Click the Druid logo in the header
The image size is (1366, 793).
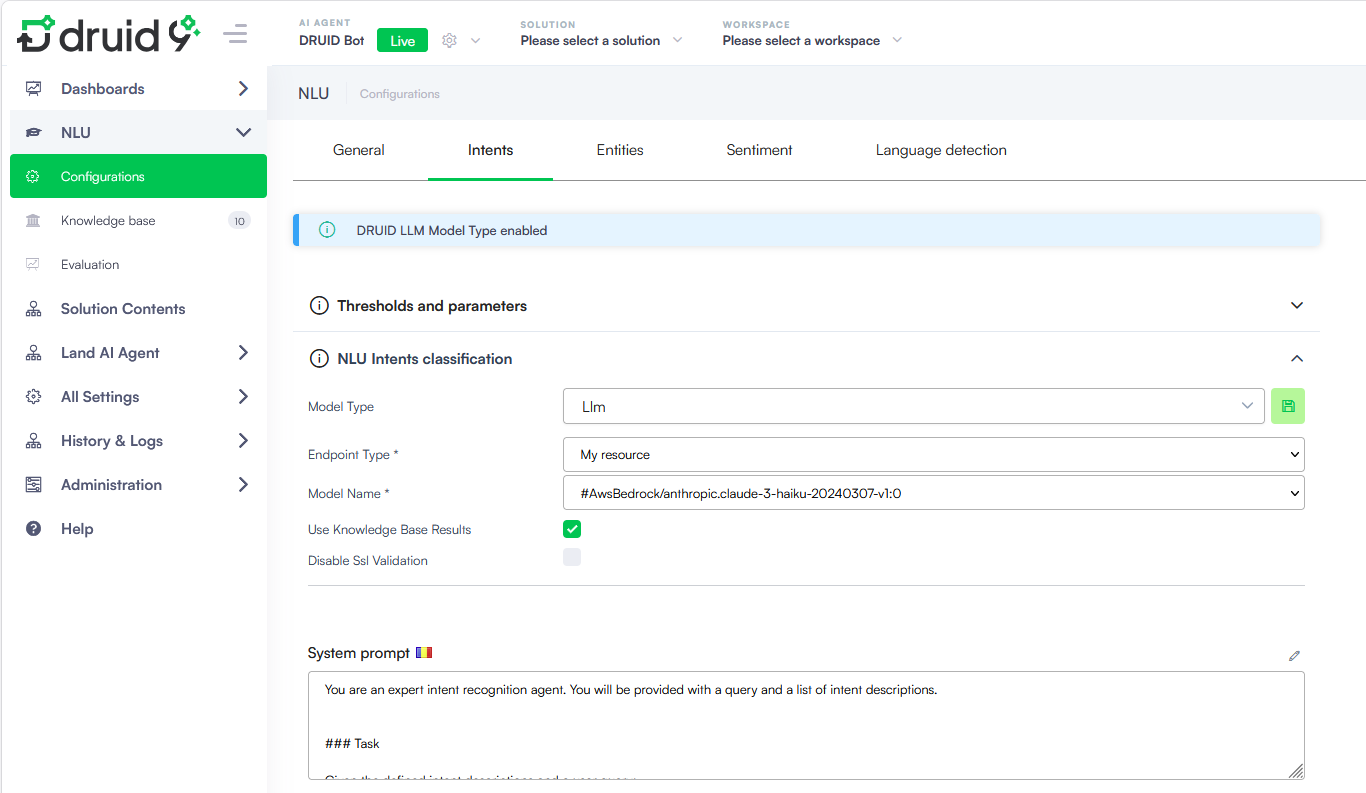point(108,35)
